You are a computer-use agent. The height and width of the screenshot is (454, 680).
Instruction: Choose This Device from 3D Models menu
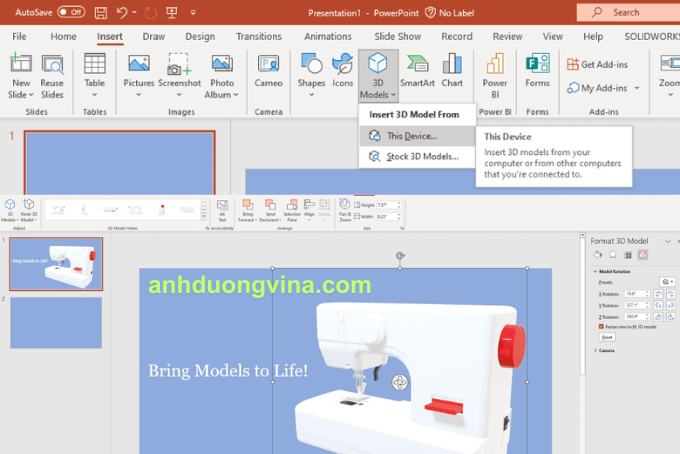tap(411, 136)
